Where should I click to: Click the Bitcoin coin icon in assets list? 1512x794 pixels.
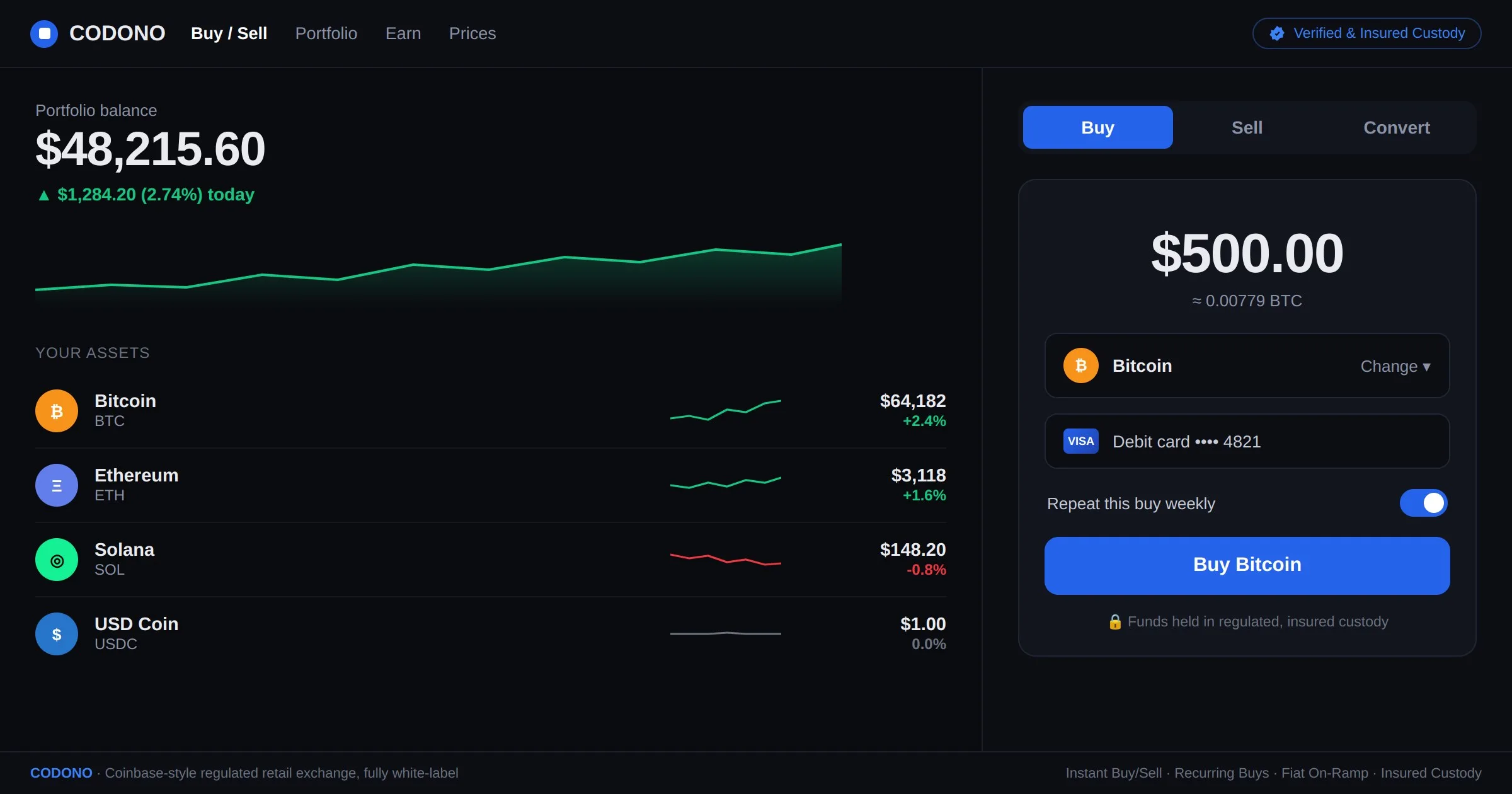coord(57,411)
